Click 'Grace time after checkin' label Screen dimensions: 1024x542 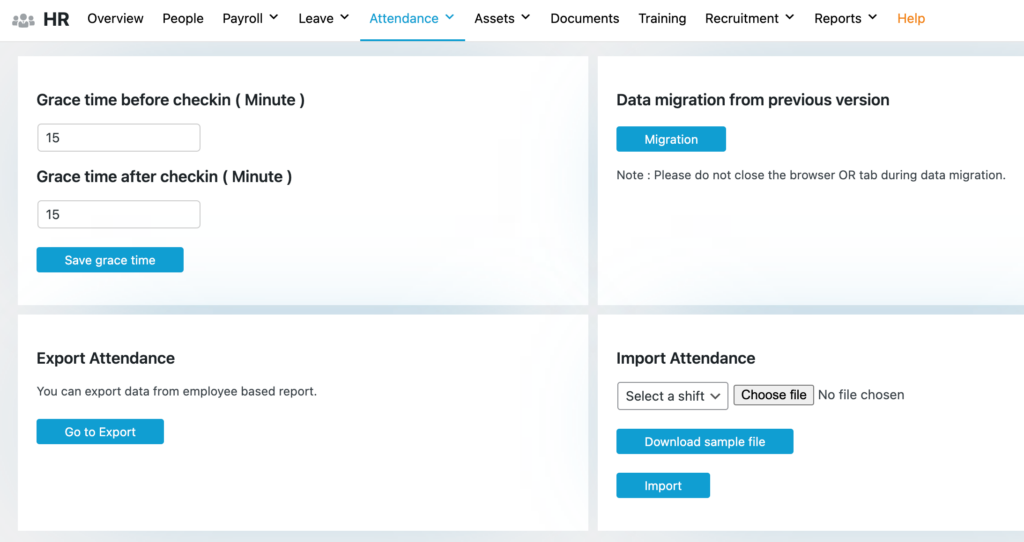tap(164, 176)
